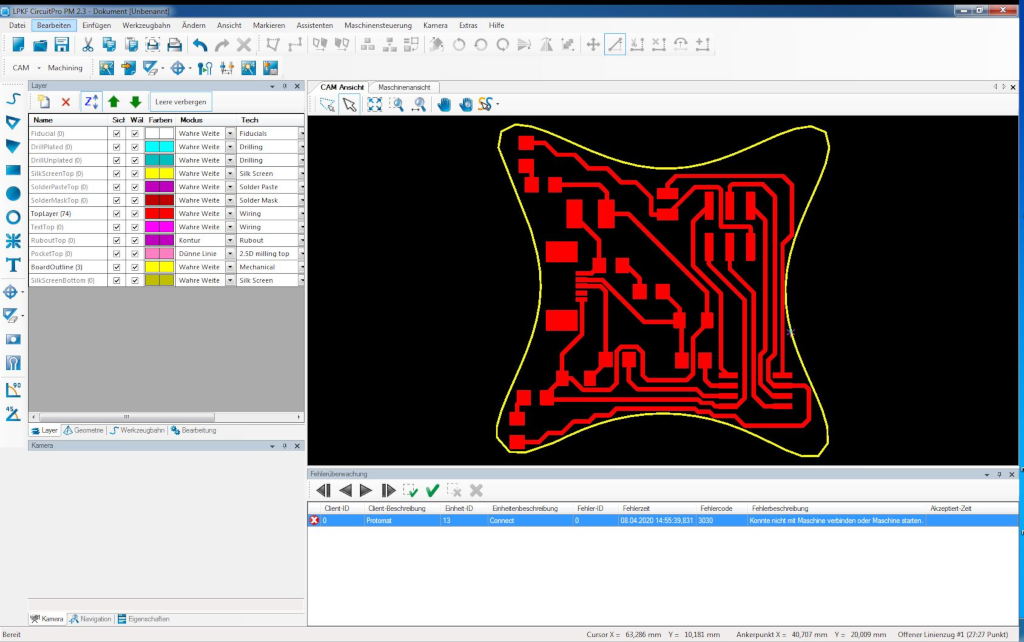
Task: Click the filled circle drawing tool
Action: coord(13,193)
